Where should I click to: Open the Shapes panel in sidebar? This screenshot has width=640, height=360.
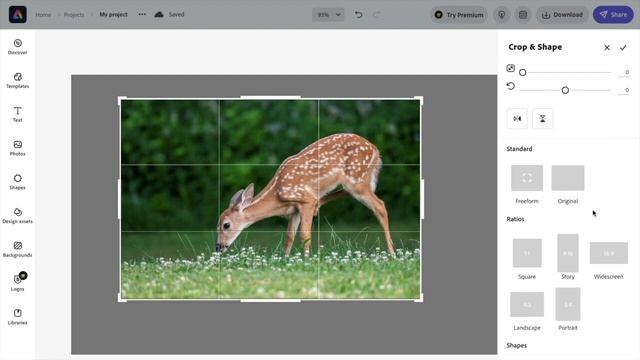18,182
